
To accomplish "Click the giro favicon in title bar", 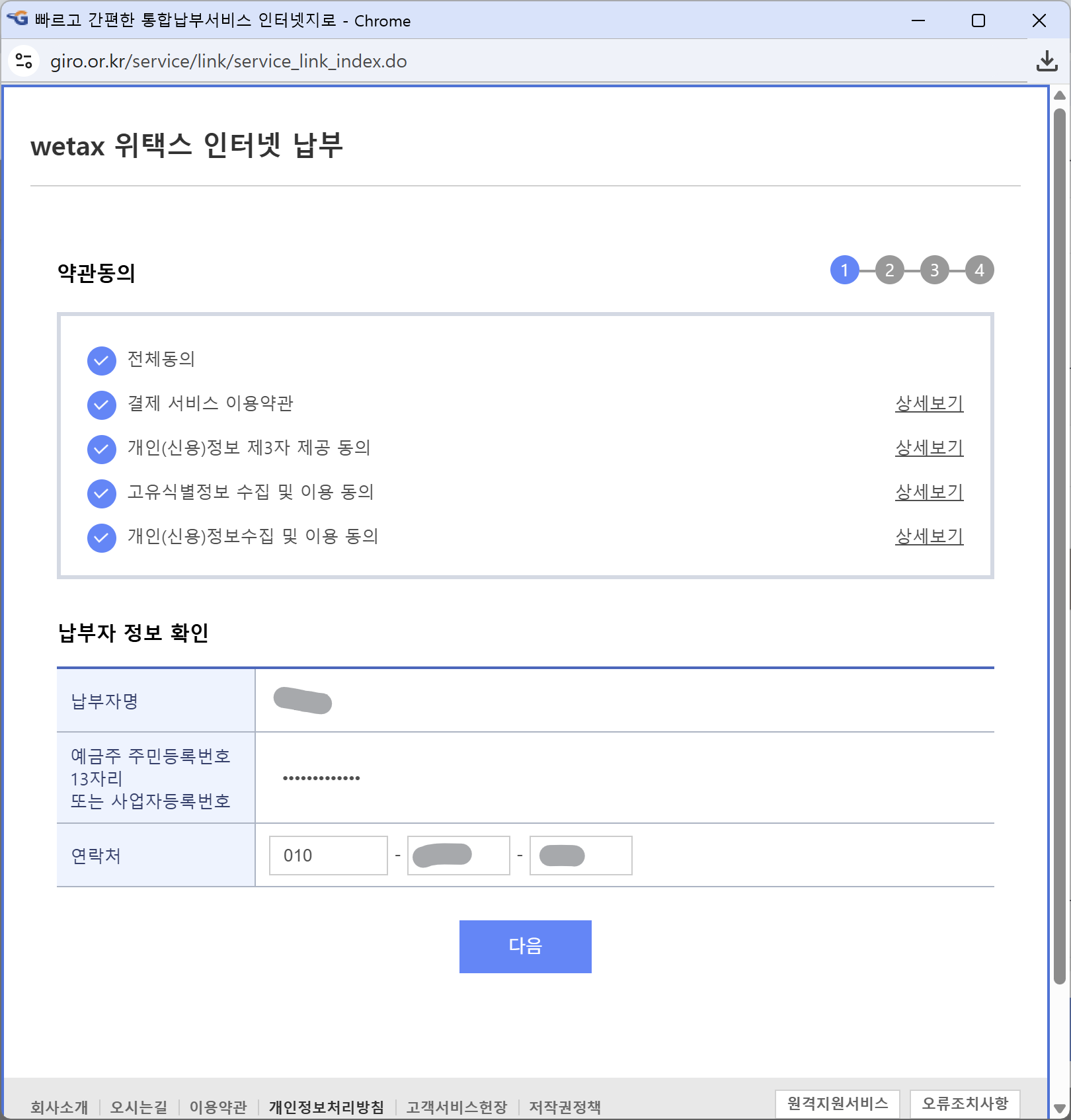I will (x=18, y=19).
